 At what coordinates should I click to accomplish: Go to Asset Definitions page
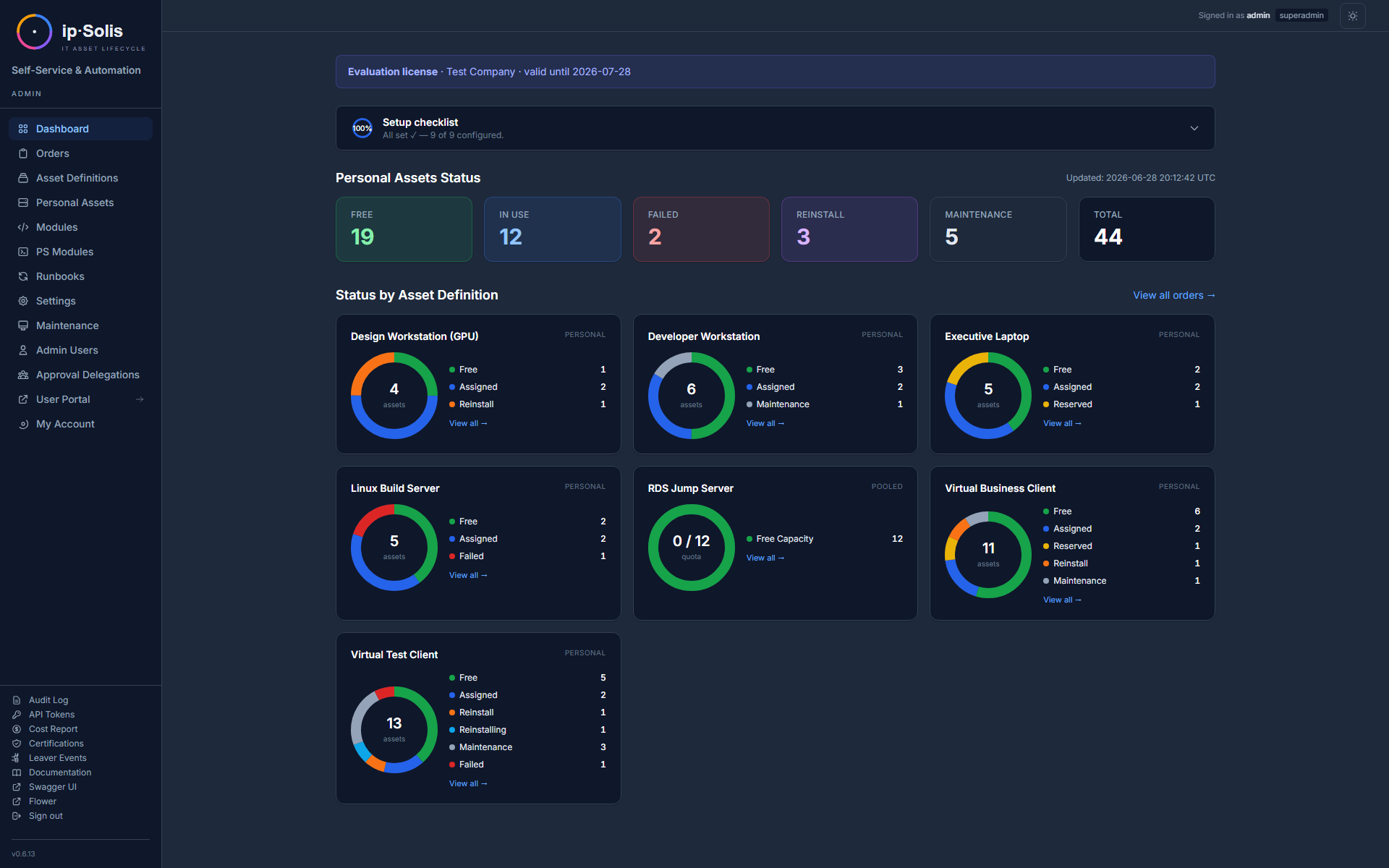(x=80, y=178)
